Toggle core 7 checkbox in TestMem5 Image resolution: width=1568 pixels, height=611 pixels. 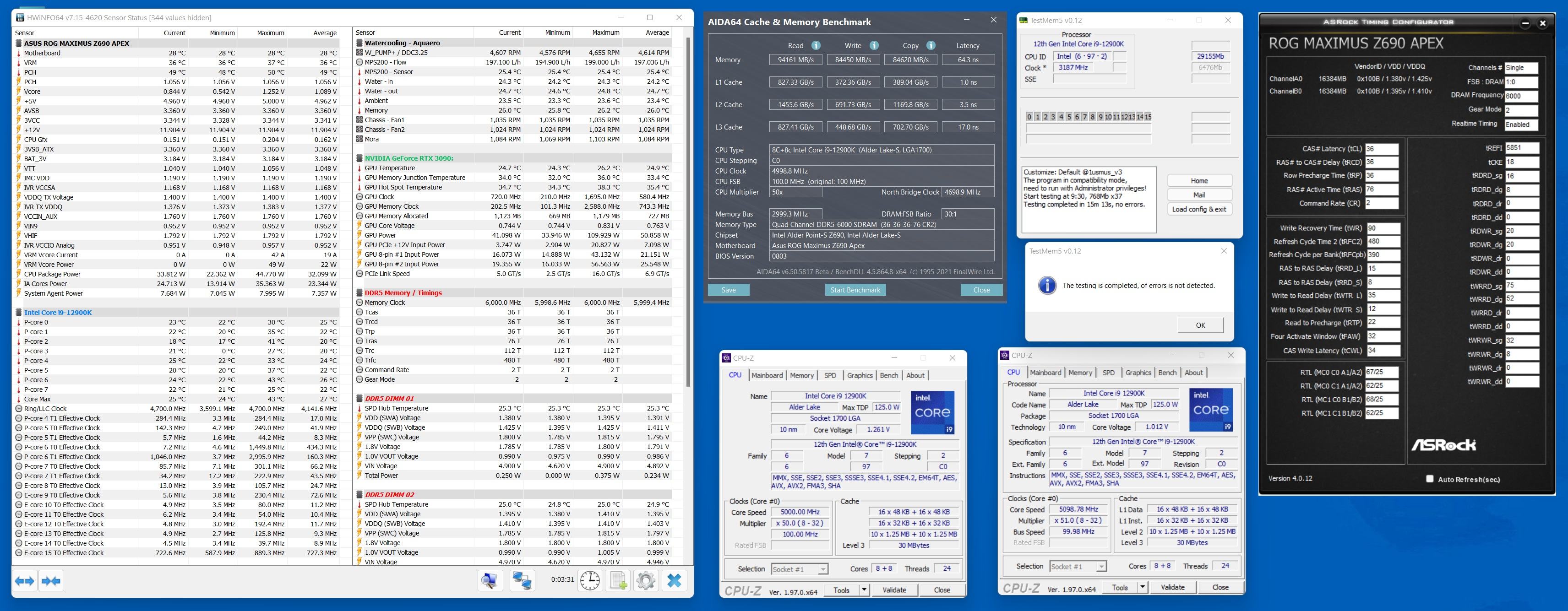click(1085, 117)
